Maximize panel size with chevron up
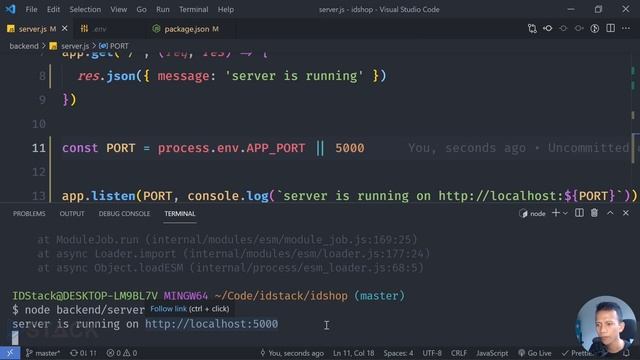 click(x=610, y=213)
